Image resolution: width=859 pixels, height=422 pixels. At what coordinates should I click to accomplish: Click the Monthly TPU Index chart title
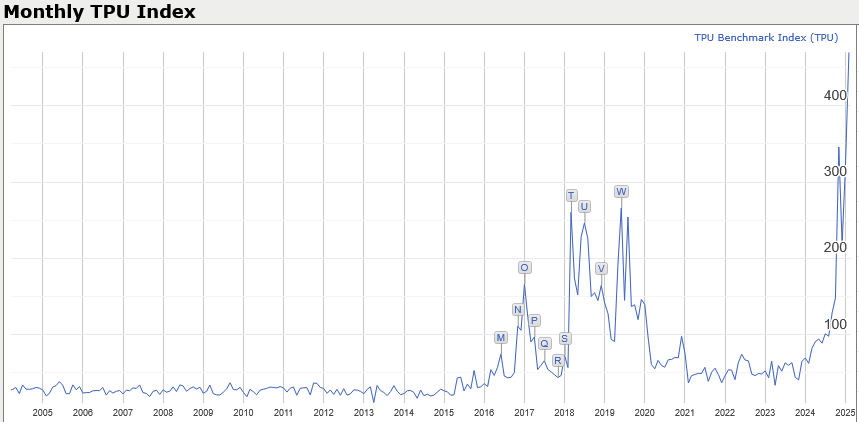[x=99, y=12]
